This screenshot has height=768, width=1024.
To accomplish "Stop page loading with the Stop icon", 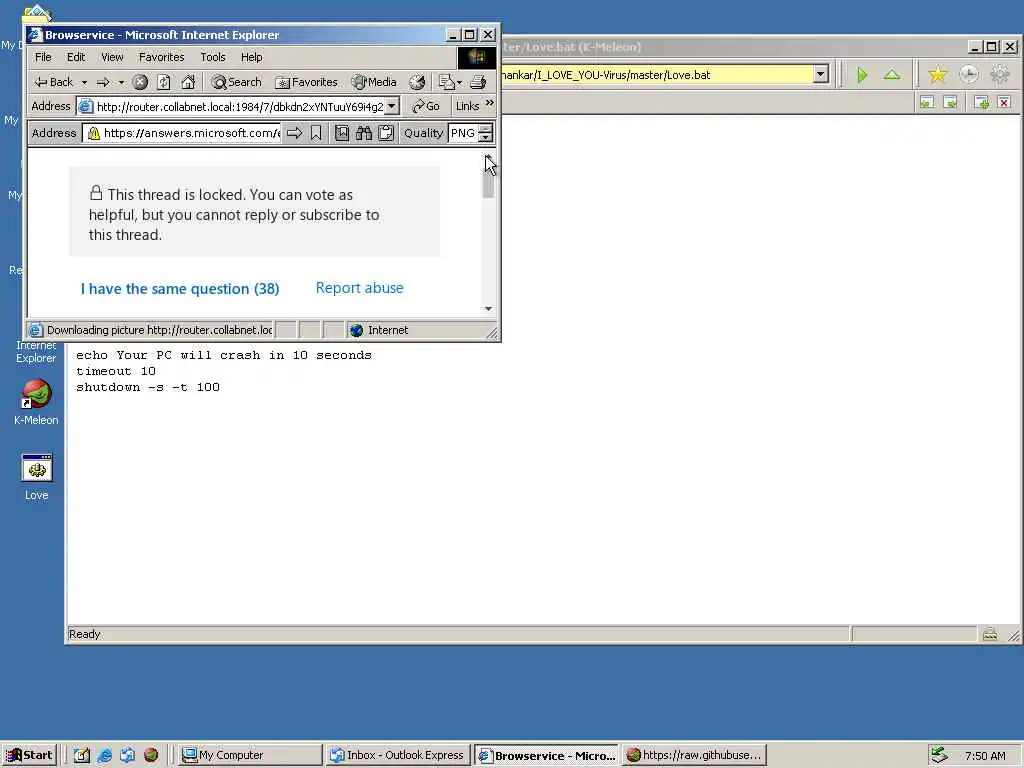I will coord(140,82).
